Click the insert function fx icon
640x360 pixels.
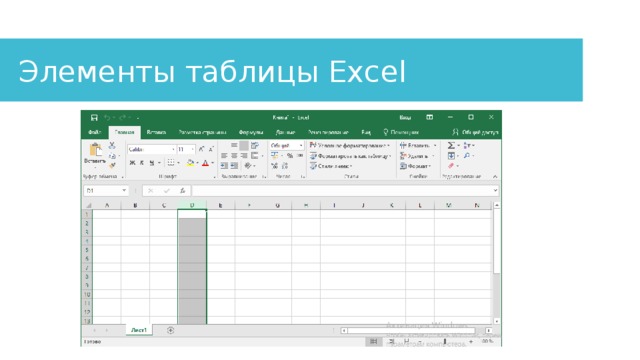click(x=182, y=191)
